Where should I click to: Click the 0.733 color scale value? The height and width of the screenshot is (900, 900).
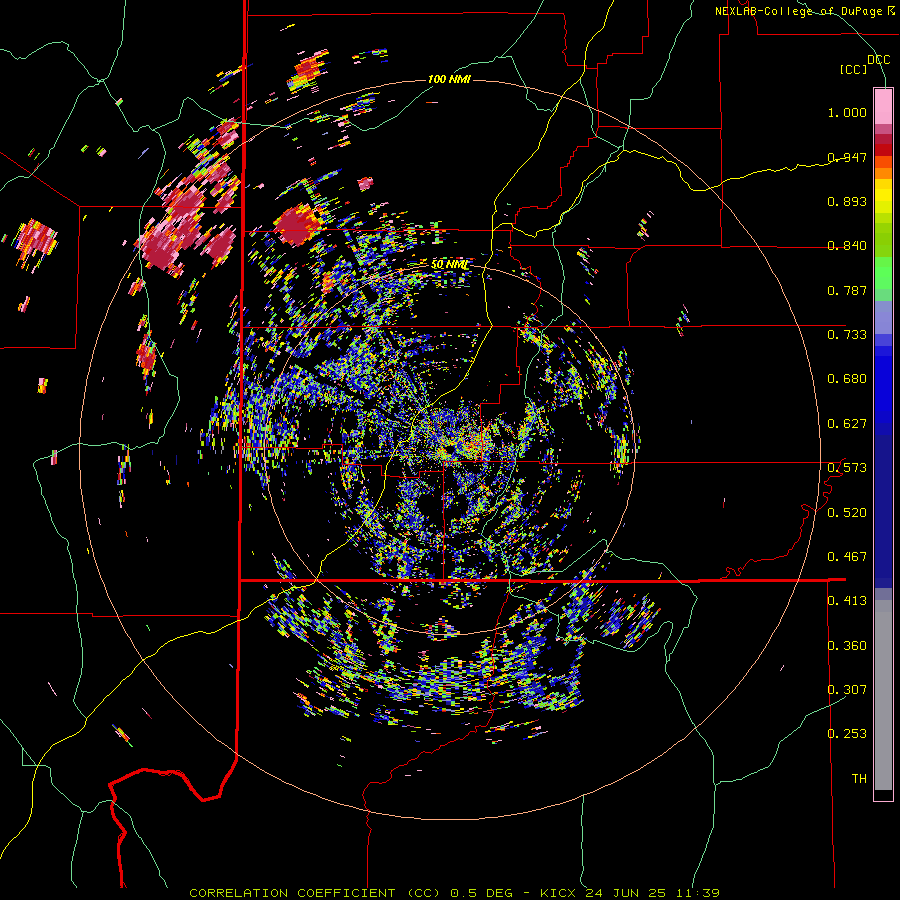(x=847, y=335)
